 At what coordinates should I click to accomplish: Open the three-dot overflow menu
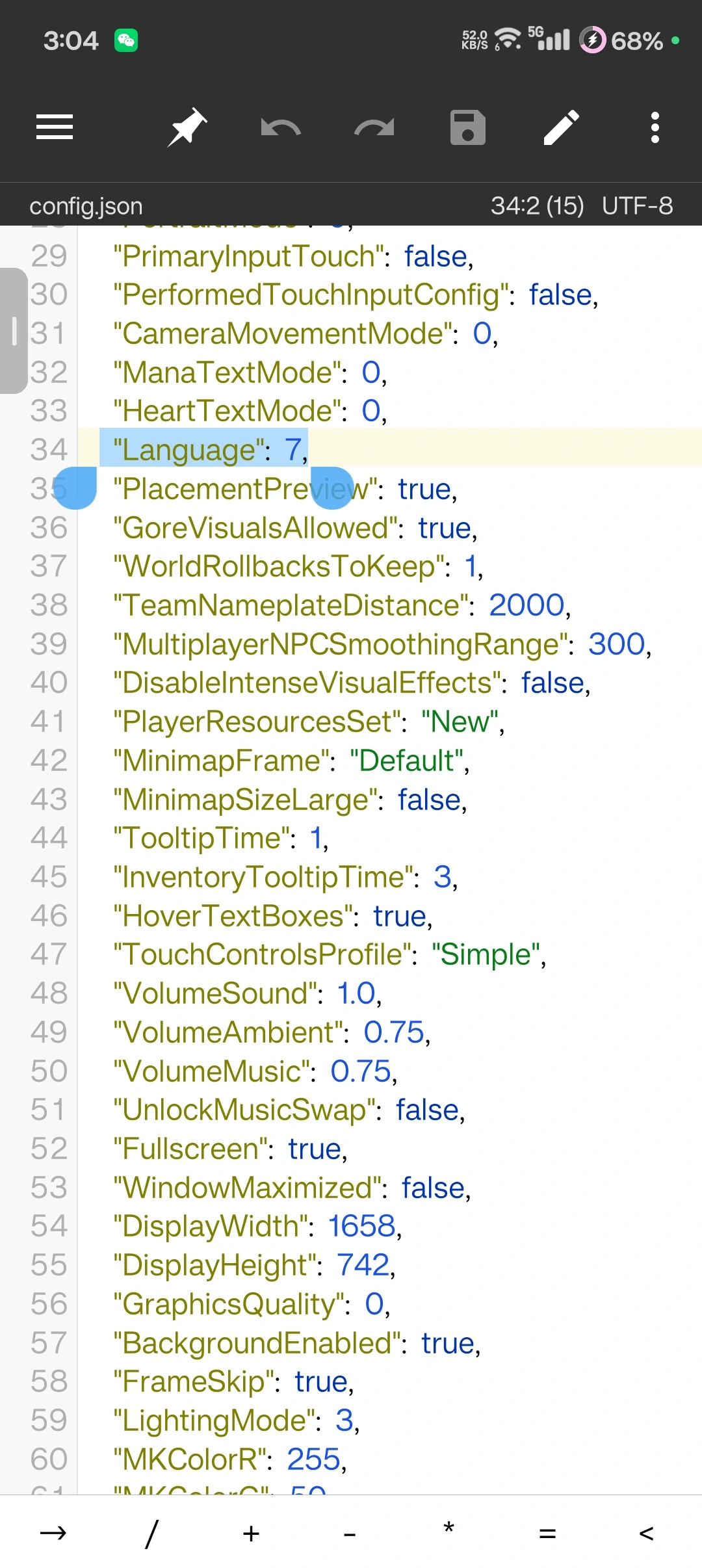click(x=655, y=127)
